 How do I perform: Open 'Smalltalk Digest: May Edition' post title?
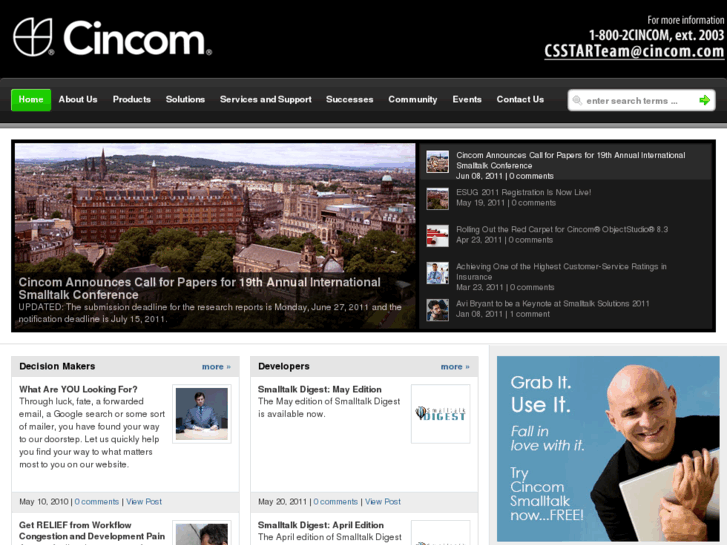point(319,389)
